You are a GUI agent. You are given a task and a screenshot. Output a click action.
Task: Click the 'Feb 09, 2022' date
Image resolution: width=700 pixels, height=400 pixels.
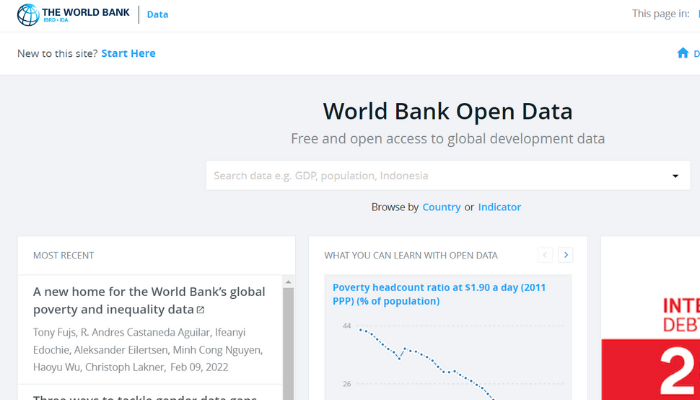pos(199,367)
